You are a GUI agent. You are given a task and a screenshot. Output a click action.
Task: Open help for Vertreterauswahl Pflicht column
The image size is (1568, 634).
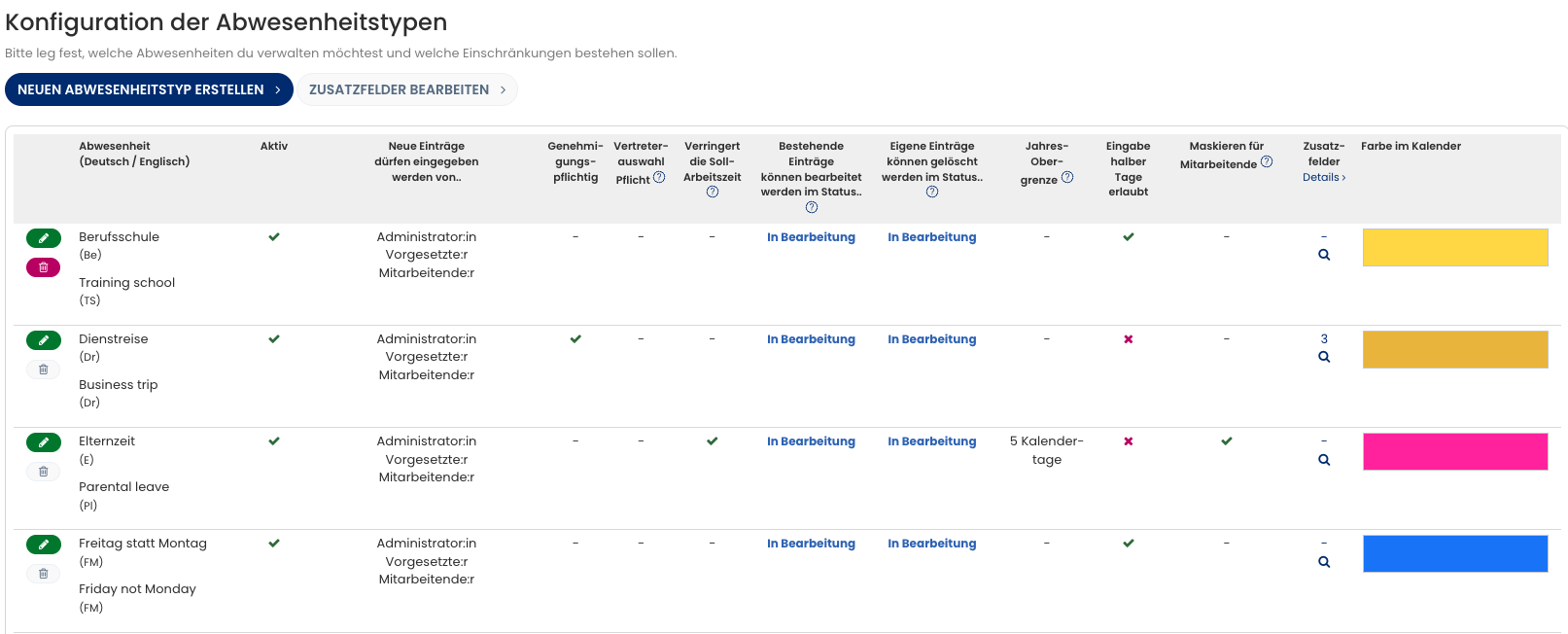coord(659,178)
